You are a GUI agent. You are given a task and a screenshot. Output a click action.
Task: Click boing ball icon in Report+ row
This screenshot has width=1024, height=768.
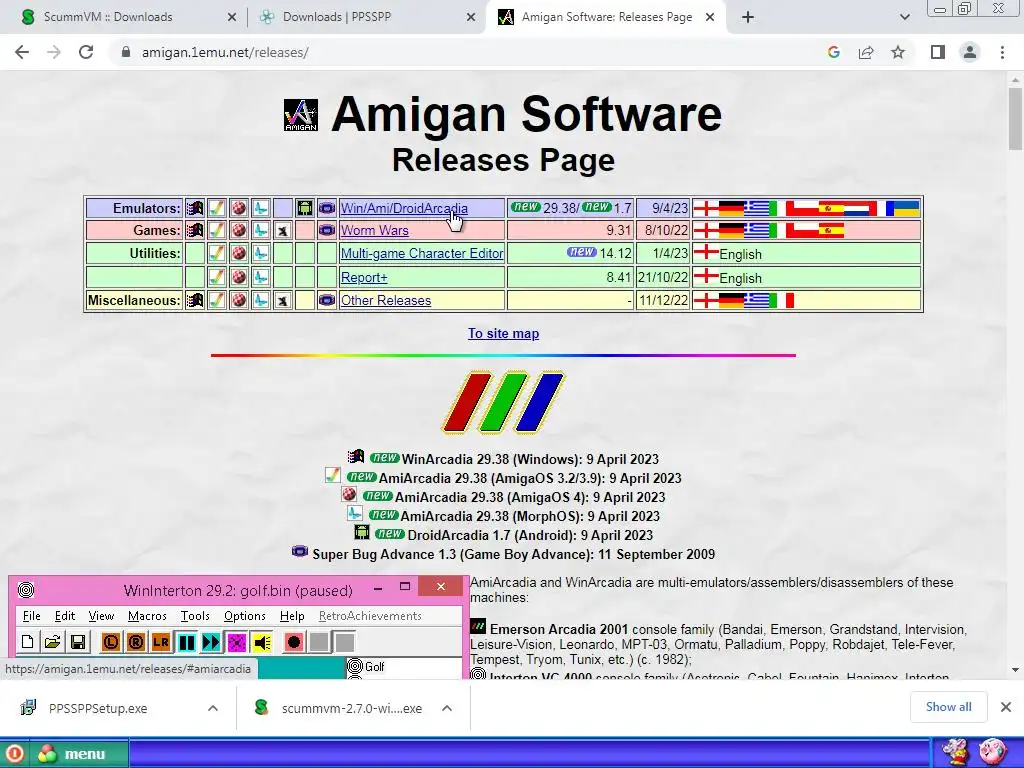pyautogui.click(x=239, y=277)
